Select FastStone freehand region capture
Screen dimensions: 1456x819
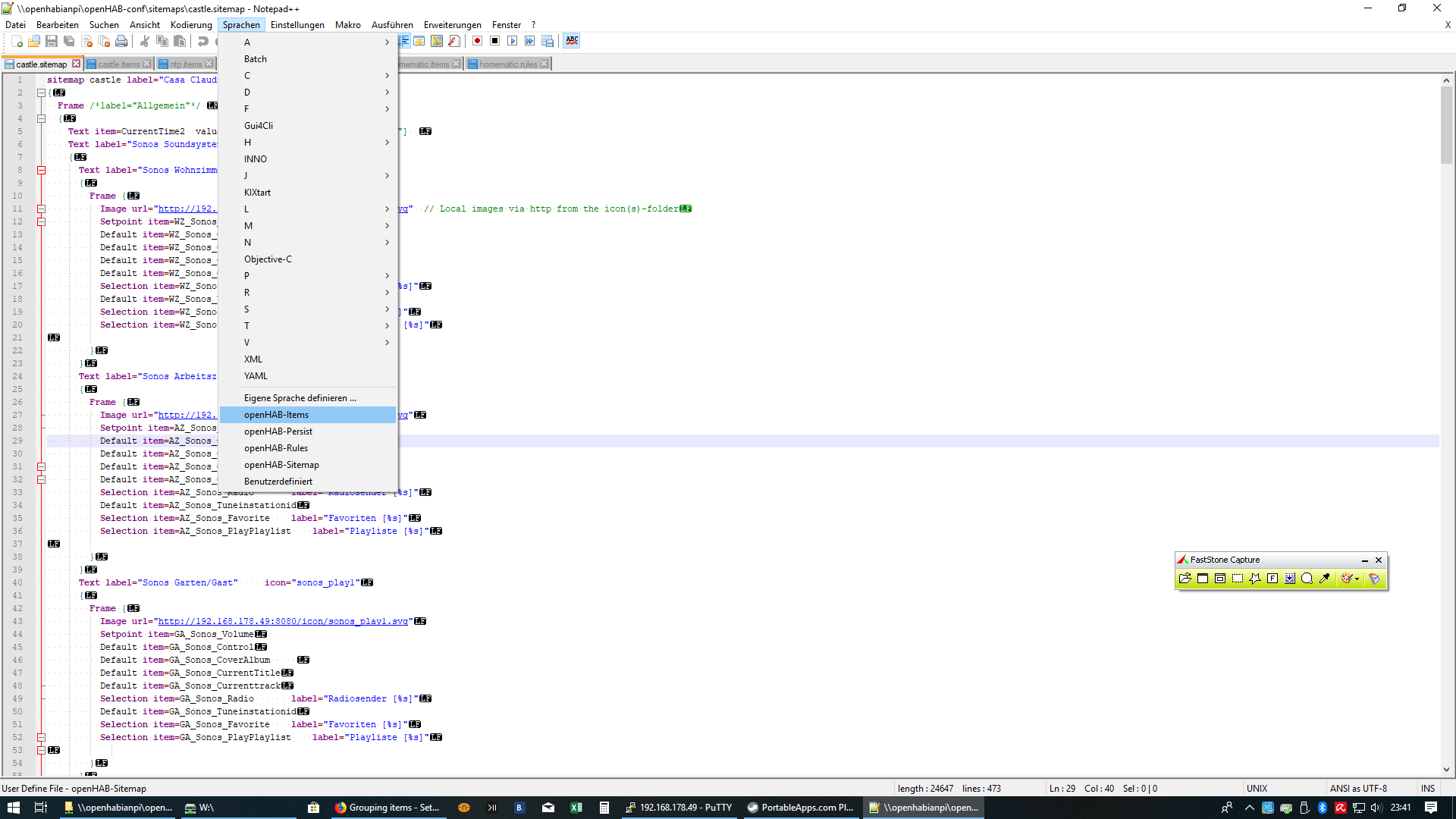[1255, 579]
